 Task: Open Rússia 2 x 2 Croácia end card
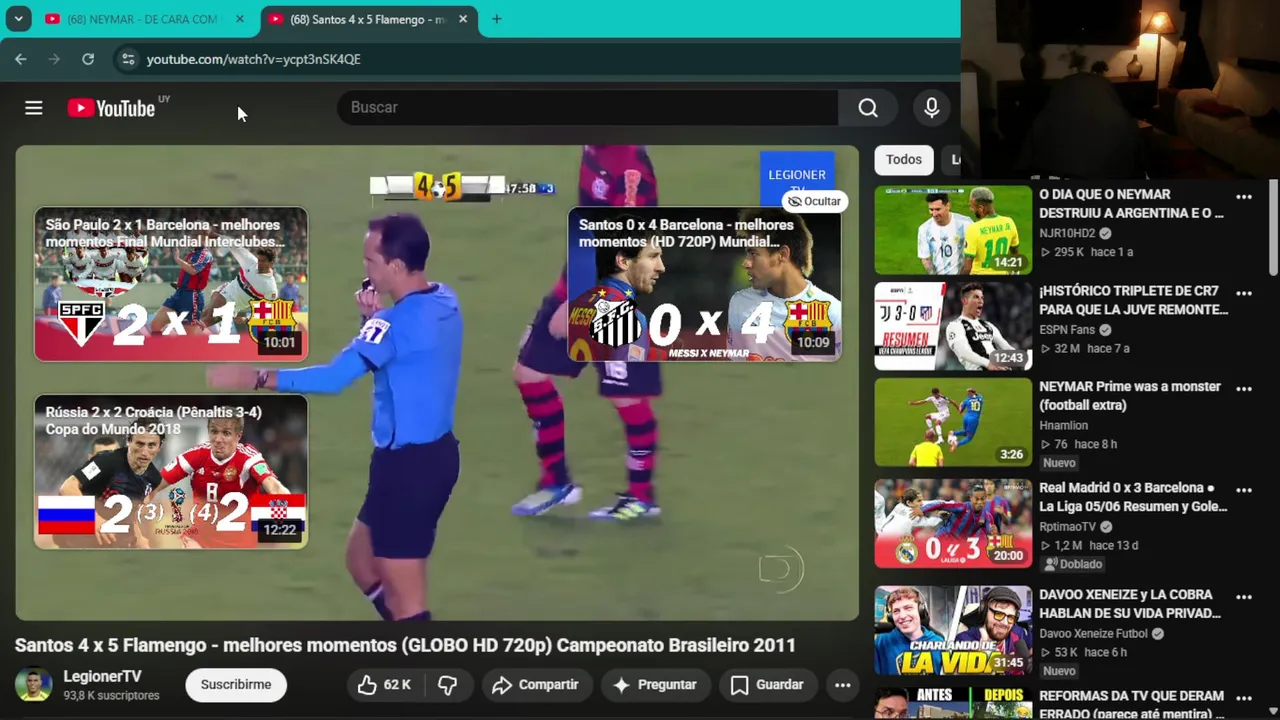[171, 471]
